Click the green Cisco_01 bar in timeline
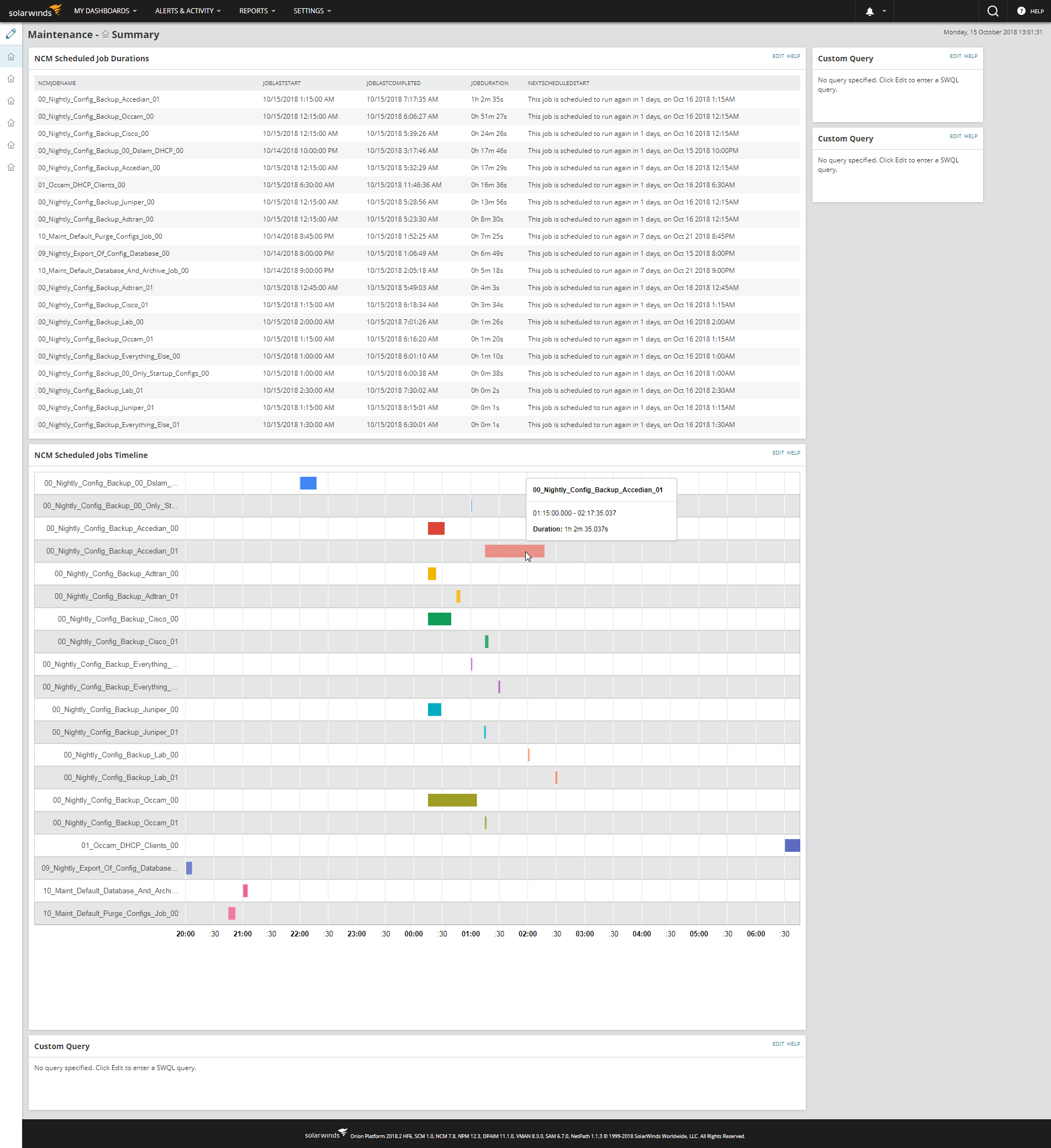This screenshot has width=1051, height=1148. (487, 642)
